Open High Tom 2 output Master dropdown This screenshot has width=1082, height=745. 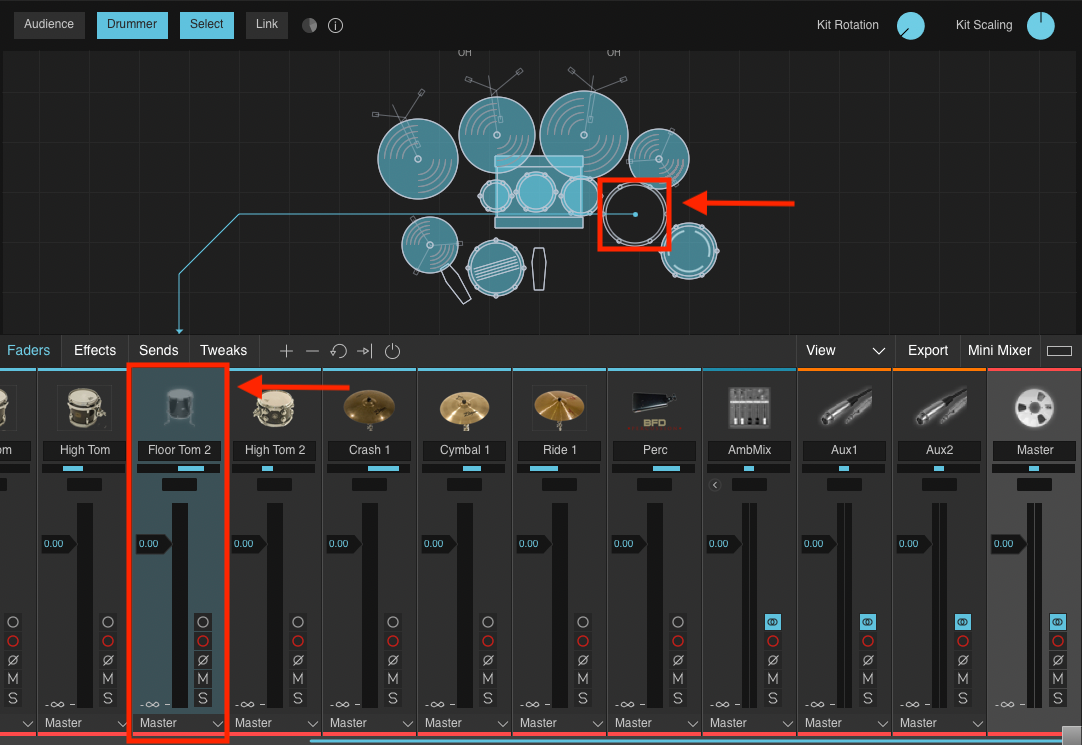click(275, 723)
